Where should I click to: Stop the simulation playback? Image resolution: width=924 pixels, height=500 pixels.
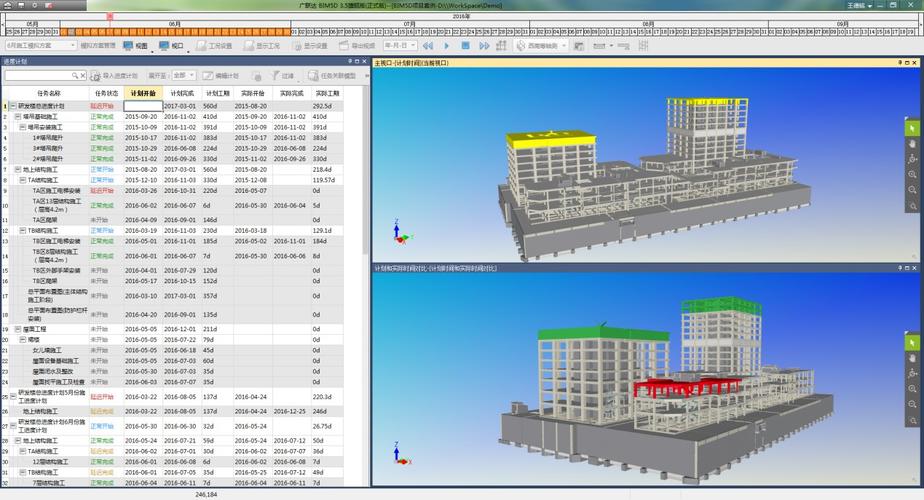point(464,46)
